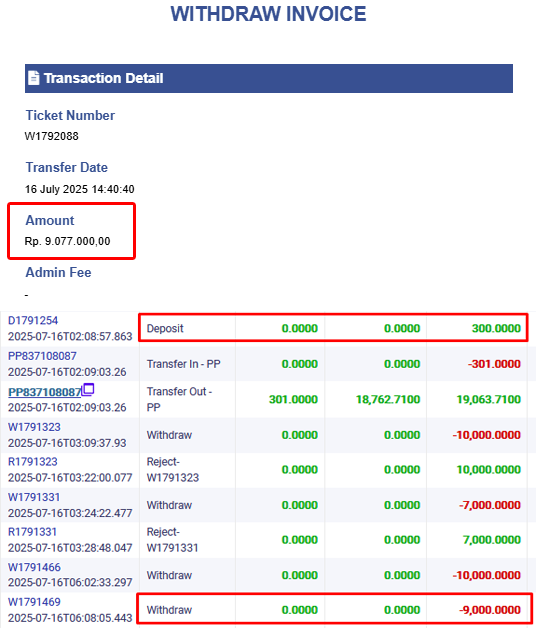Open withdraw ticket W1791469
This screenshot has height=628, width=536.
click(34, 602)
